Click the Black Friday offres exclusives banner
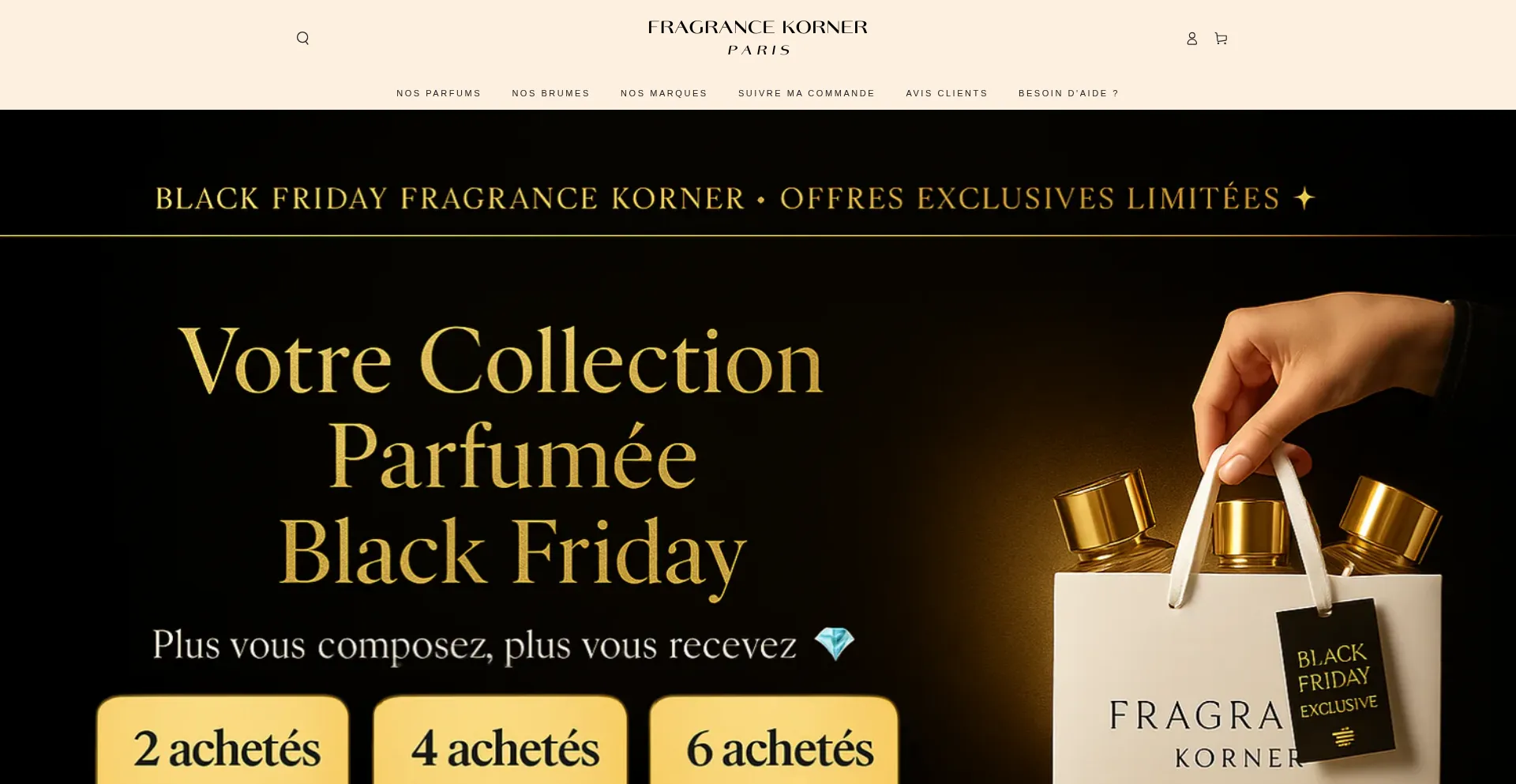Screen dimensions: 1516x784 734,197
